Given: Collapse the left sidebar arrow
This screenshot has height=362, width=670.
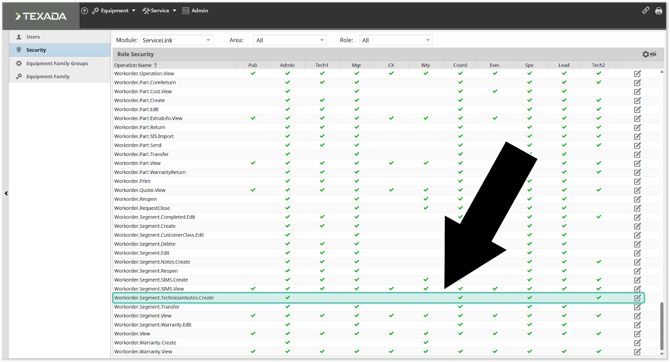Looking at the screenshot, I should pyautogui.click(x=6, y=194).
